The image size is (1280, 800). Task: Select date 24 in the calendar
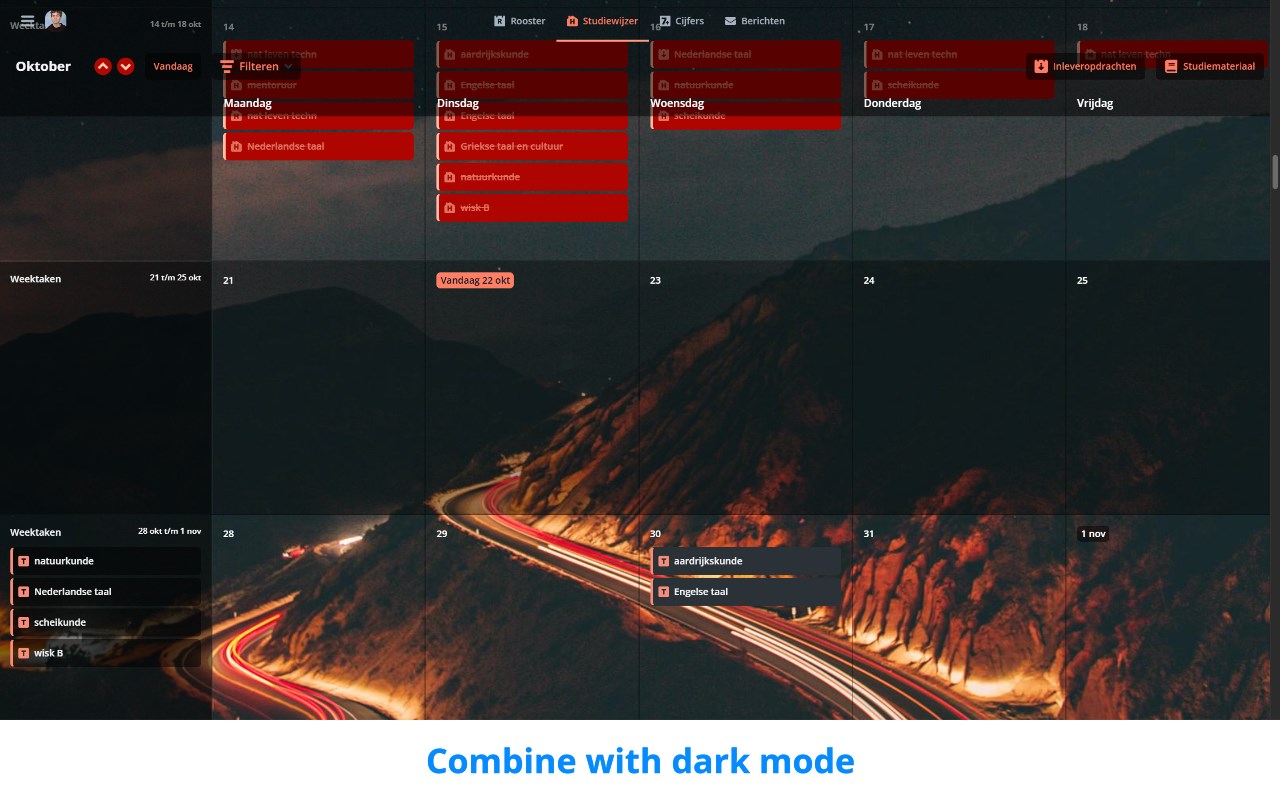coord(869,281)
